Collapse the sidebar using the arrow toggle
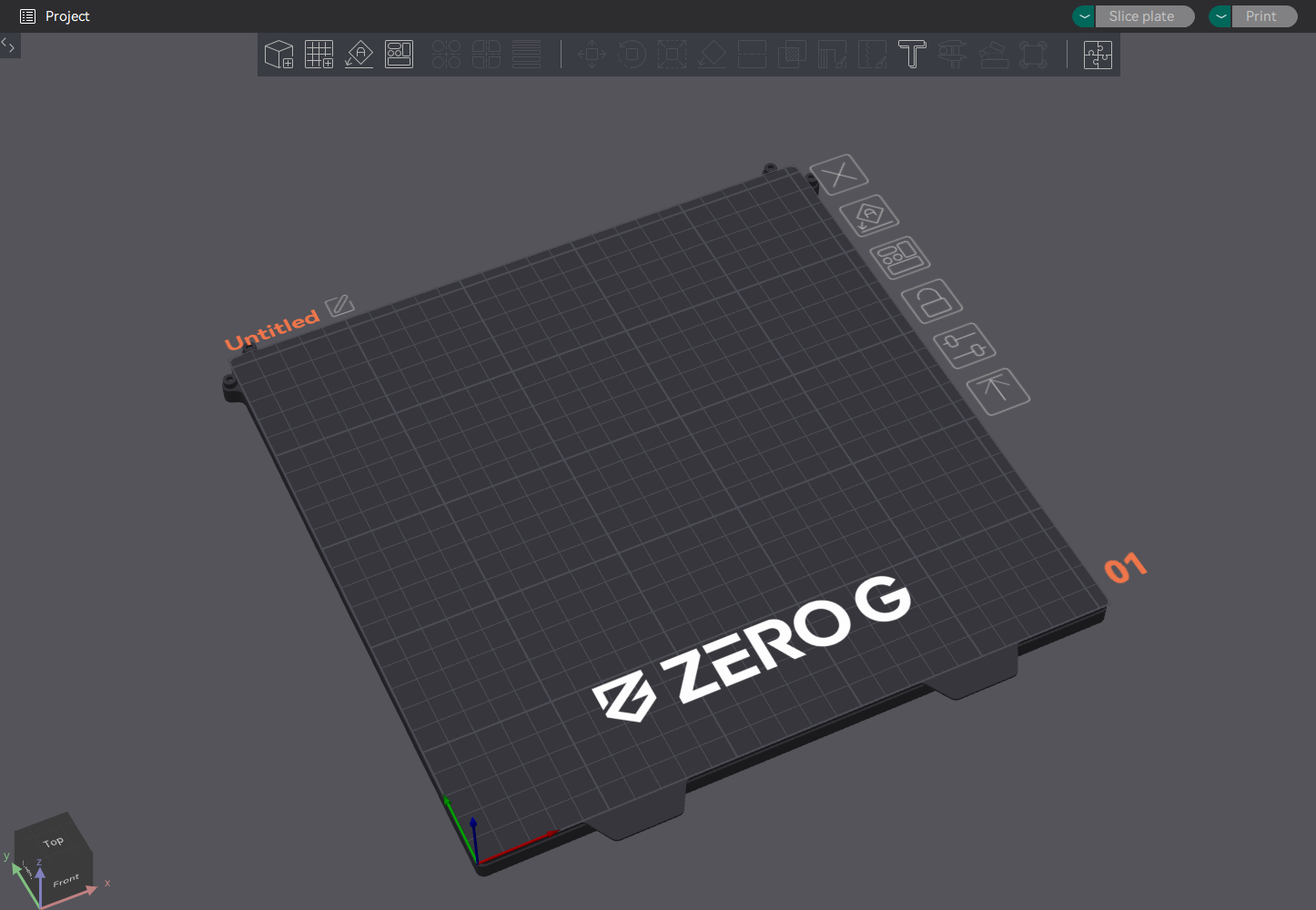This screenshot has width=1316, height=910. pos(9,45)
